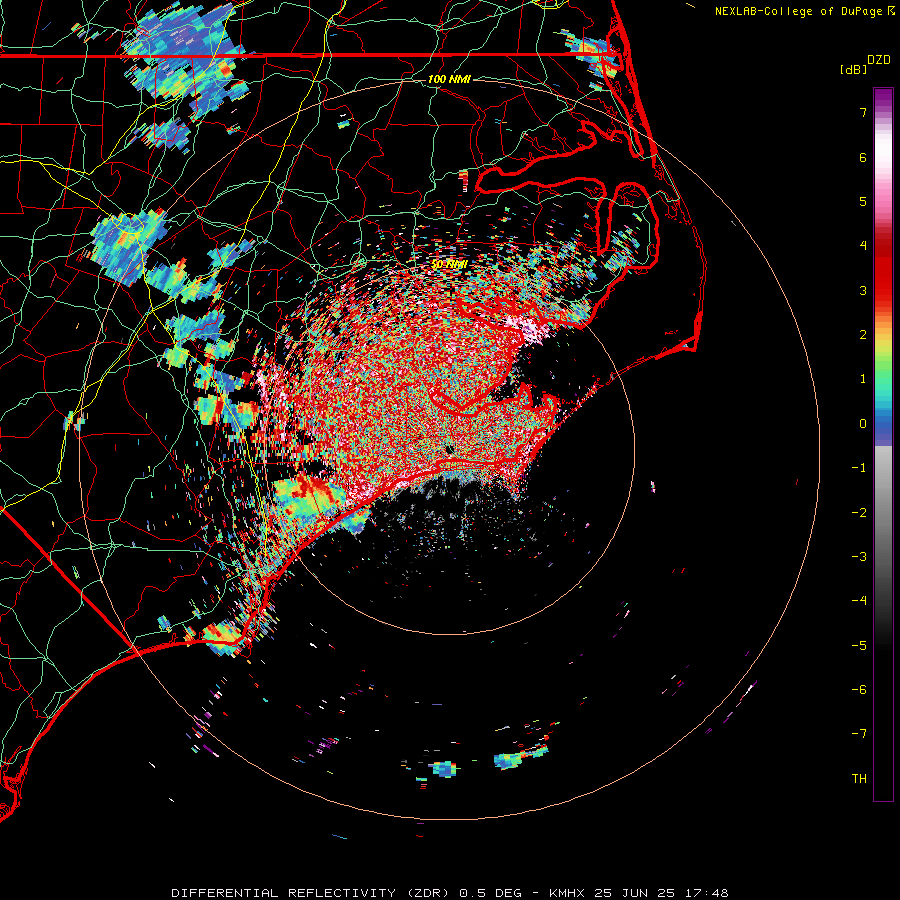This screenshot has height=900, width=900.
Task: Click the 6 dB scale value
Action: [x=863, y=157]
